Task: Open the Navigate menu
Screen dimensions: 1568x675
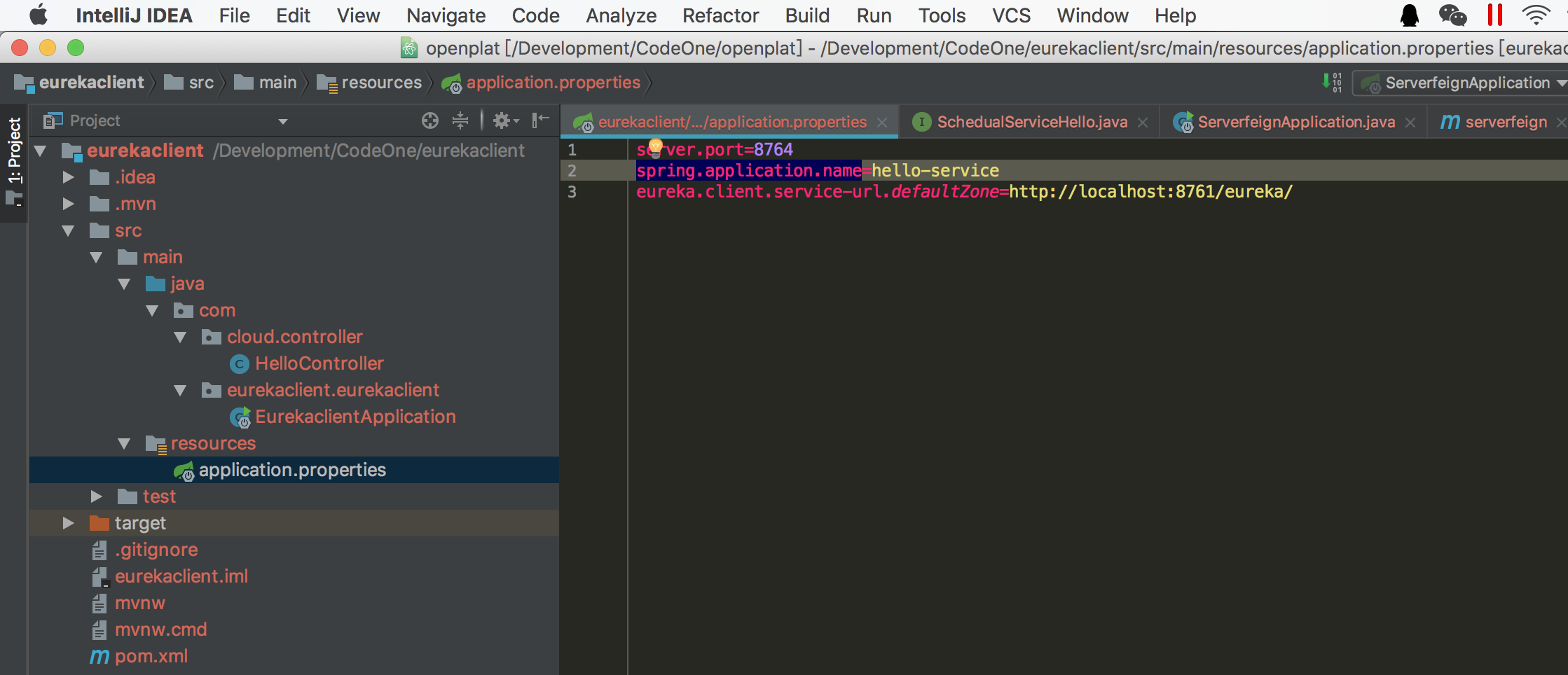Action: [x=446, y=15]
